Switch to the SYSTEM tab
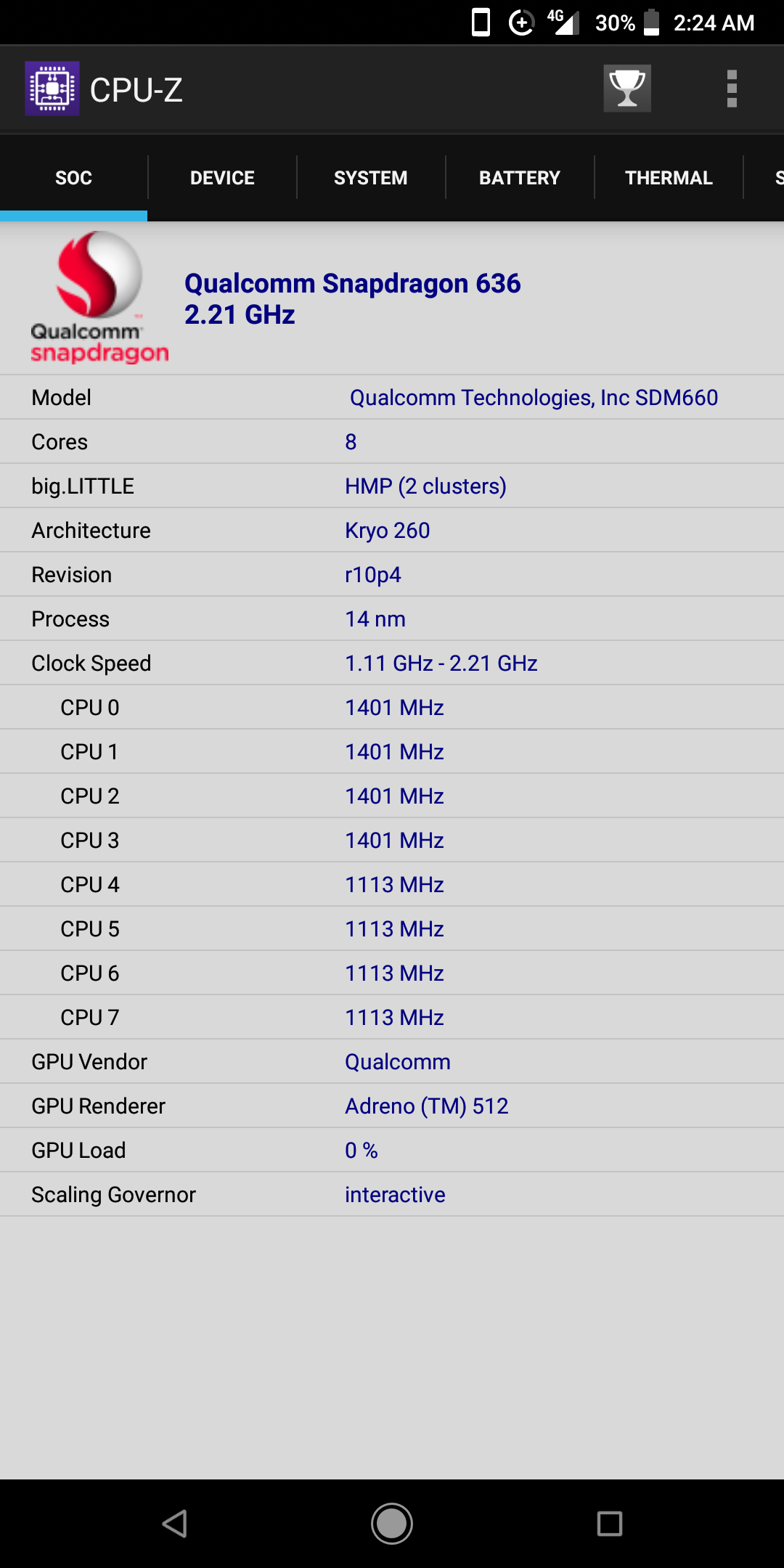784x1568 pixels. [371, 178]
